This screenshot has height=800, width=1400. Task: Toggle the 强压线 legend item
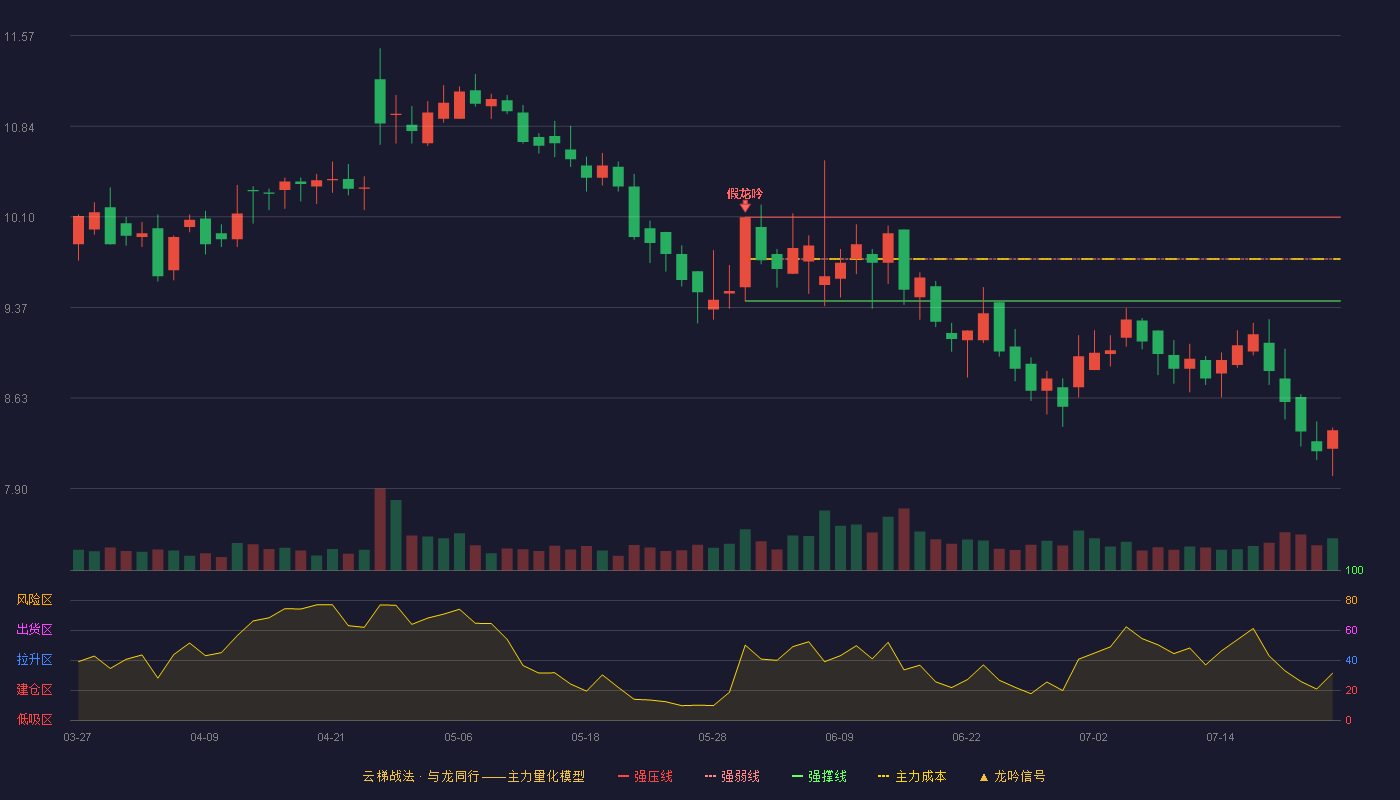coord(645,776)
